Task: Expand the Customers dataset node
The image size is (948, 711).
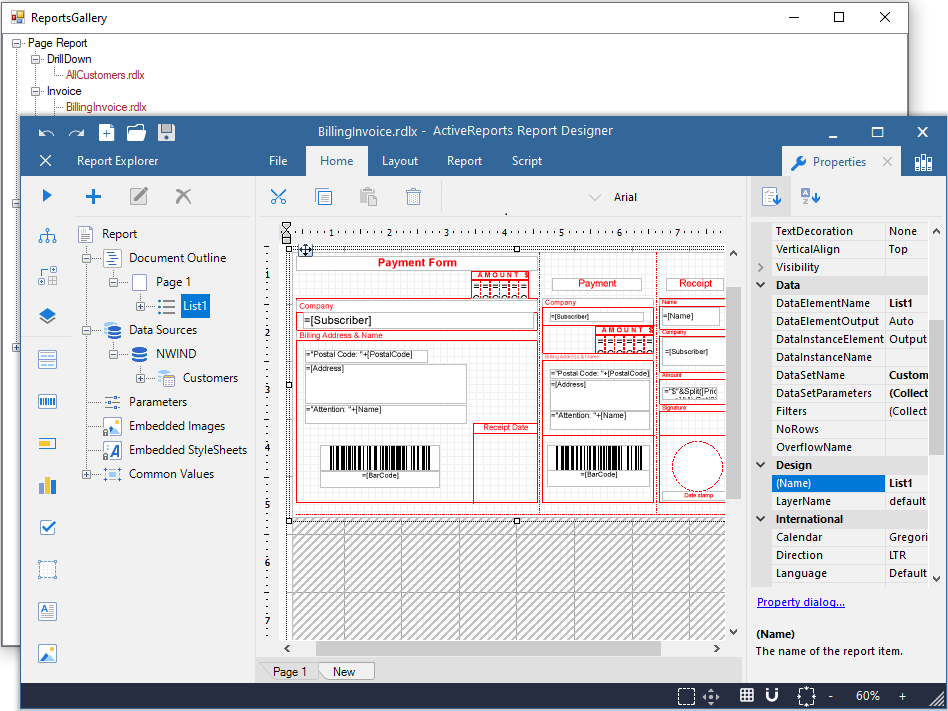Action: pyautogui.click(x=140, y=378)
